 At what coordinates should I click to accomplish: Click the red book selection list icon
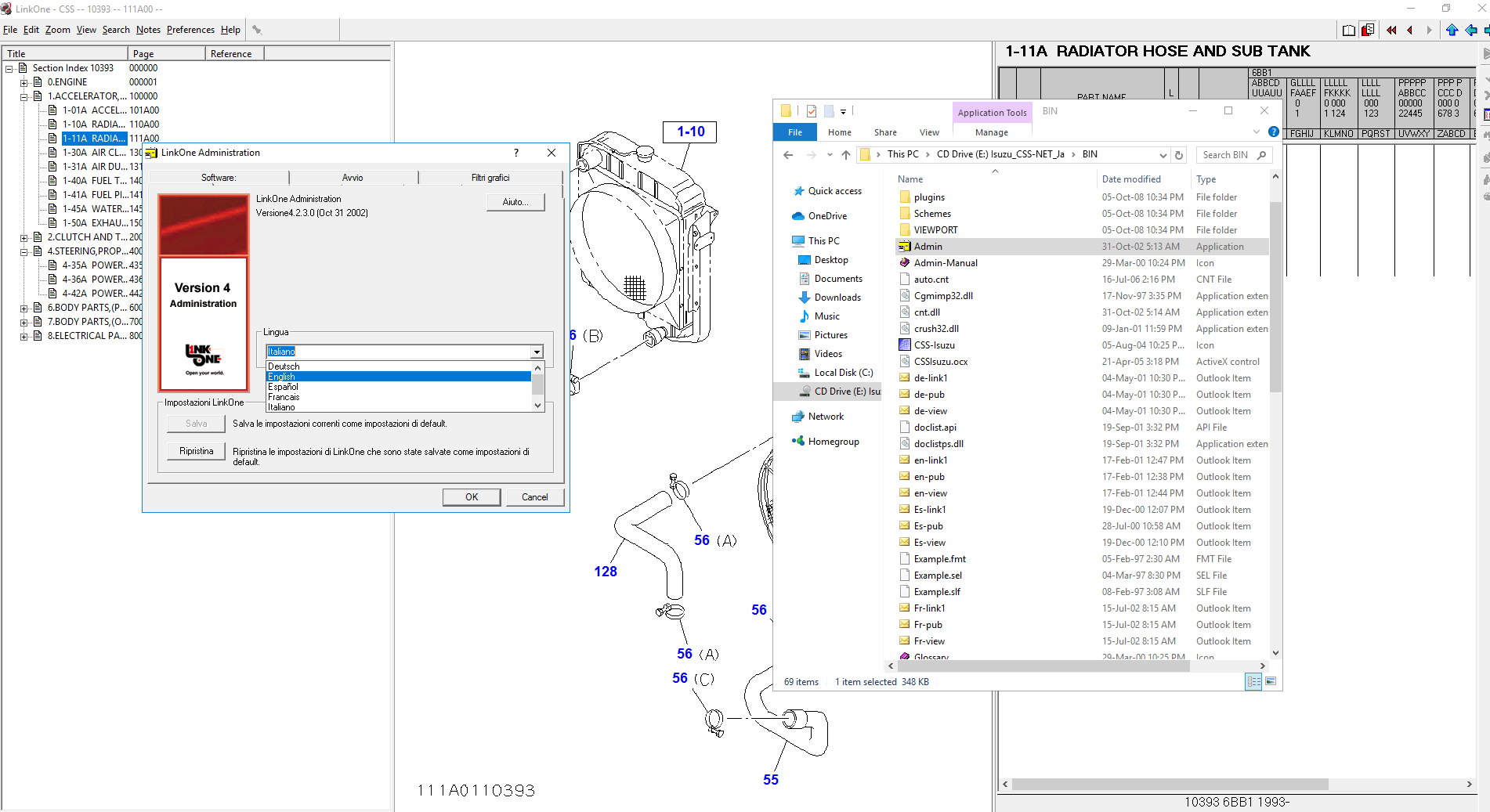coord(1368,30)
